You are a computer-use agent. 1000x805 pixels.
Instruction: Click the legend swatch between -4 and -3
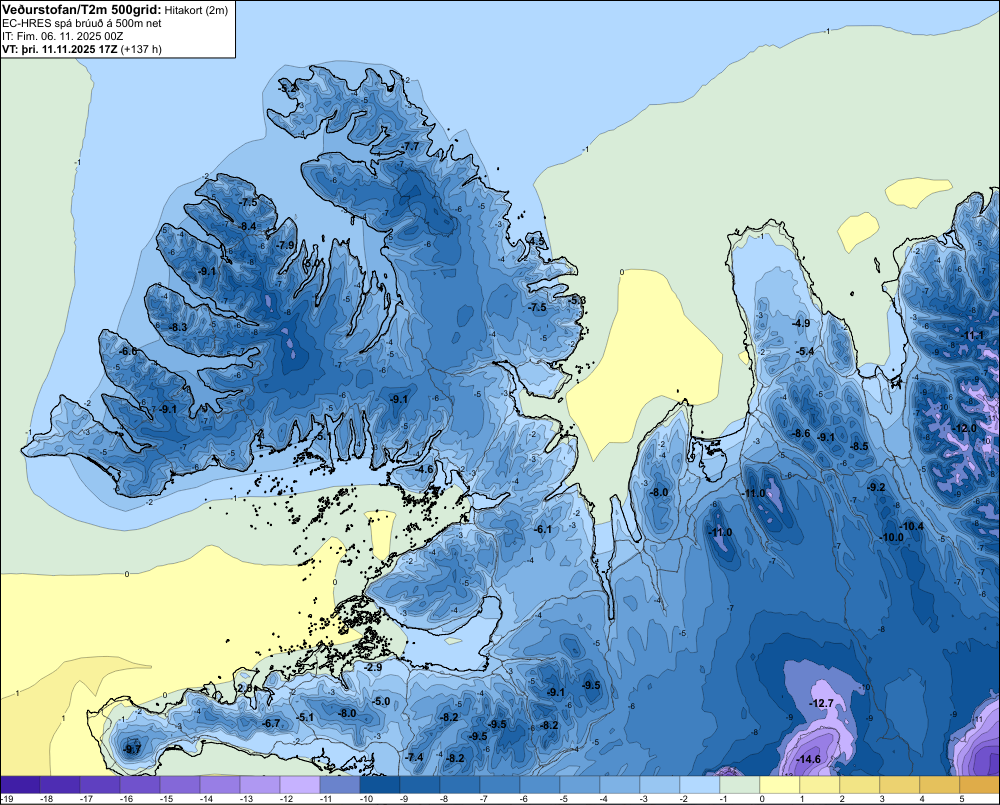(619, 785)
